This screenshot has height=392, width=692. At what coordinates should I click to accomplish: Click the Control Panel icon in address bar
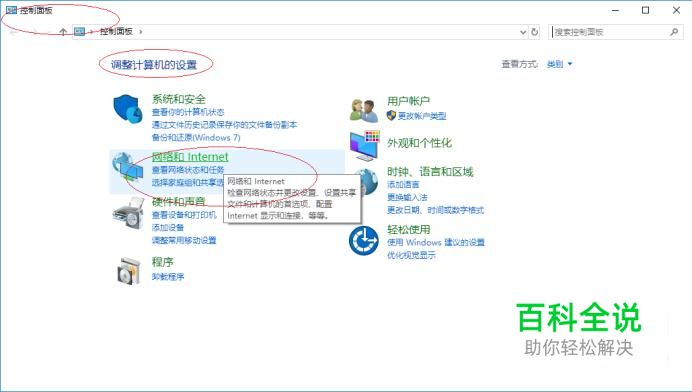(79, 31)
